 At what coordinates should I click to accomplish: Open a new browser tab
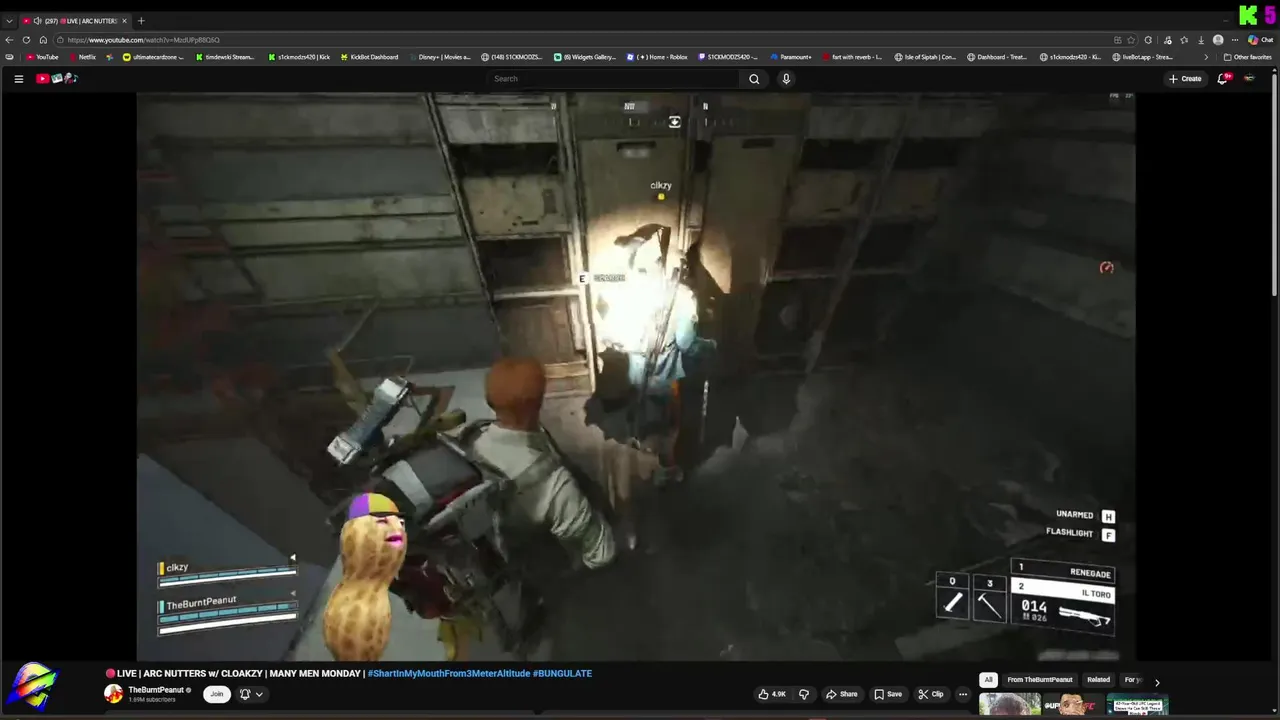pos(141,21)
